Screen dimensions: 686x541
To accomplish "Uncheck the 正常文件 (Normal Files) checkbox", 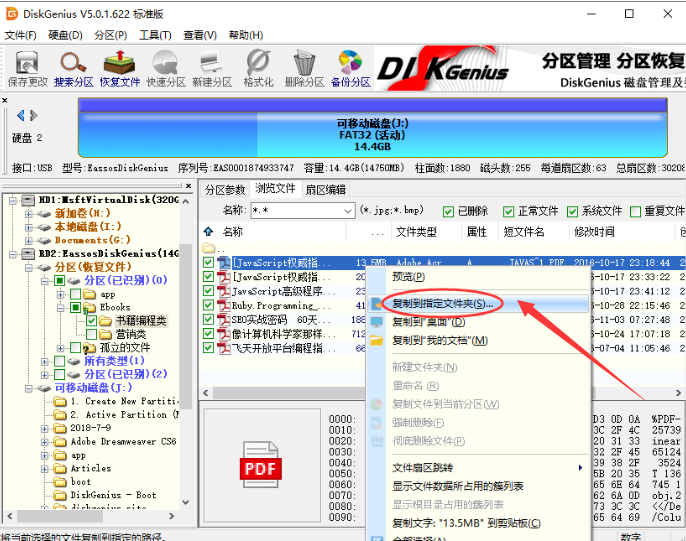I will (509, 211).
